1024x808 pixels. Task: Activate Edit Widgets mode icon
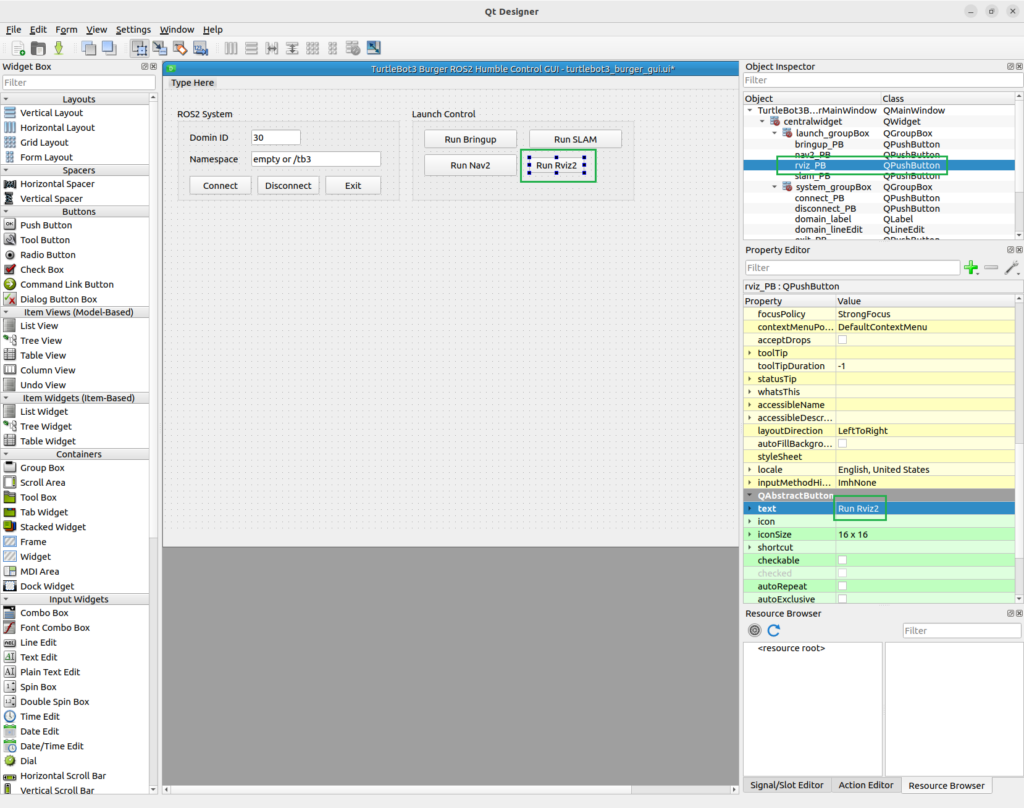pyautogui.click(x=139, y=48)
